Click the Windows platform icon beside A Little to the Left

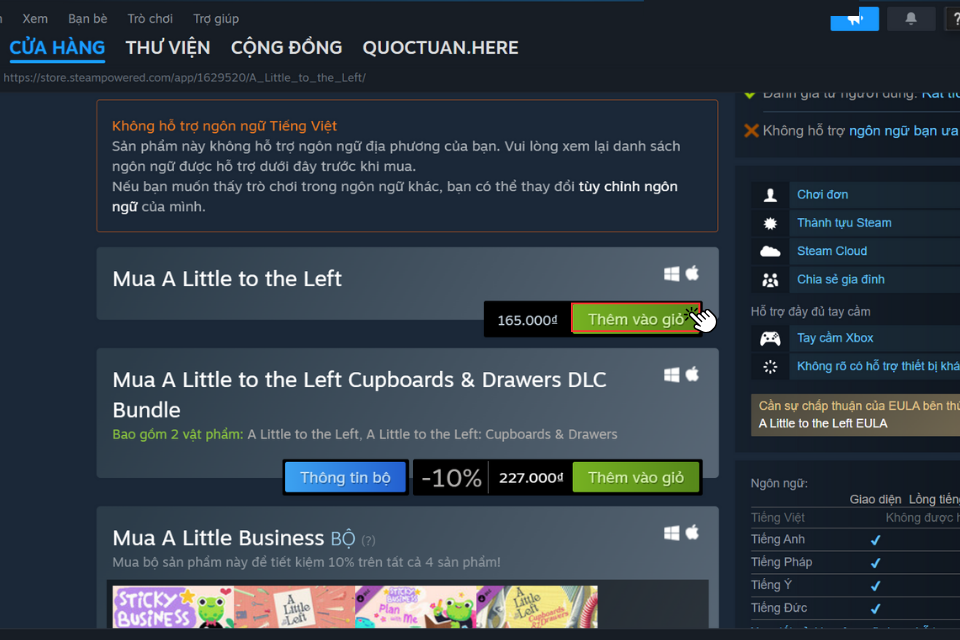672,274
